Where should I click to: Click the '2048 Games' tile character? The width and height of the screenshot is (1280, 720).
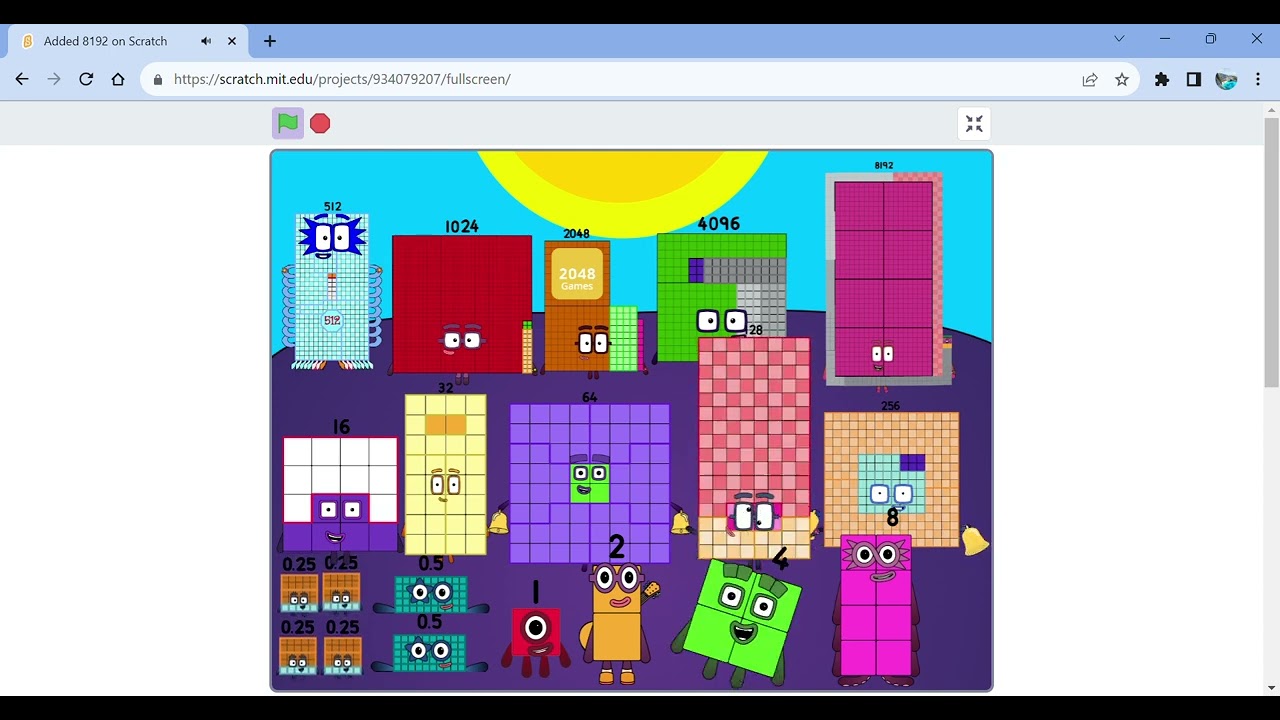[x=577, y=306]
